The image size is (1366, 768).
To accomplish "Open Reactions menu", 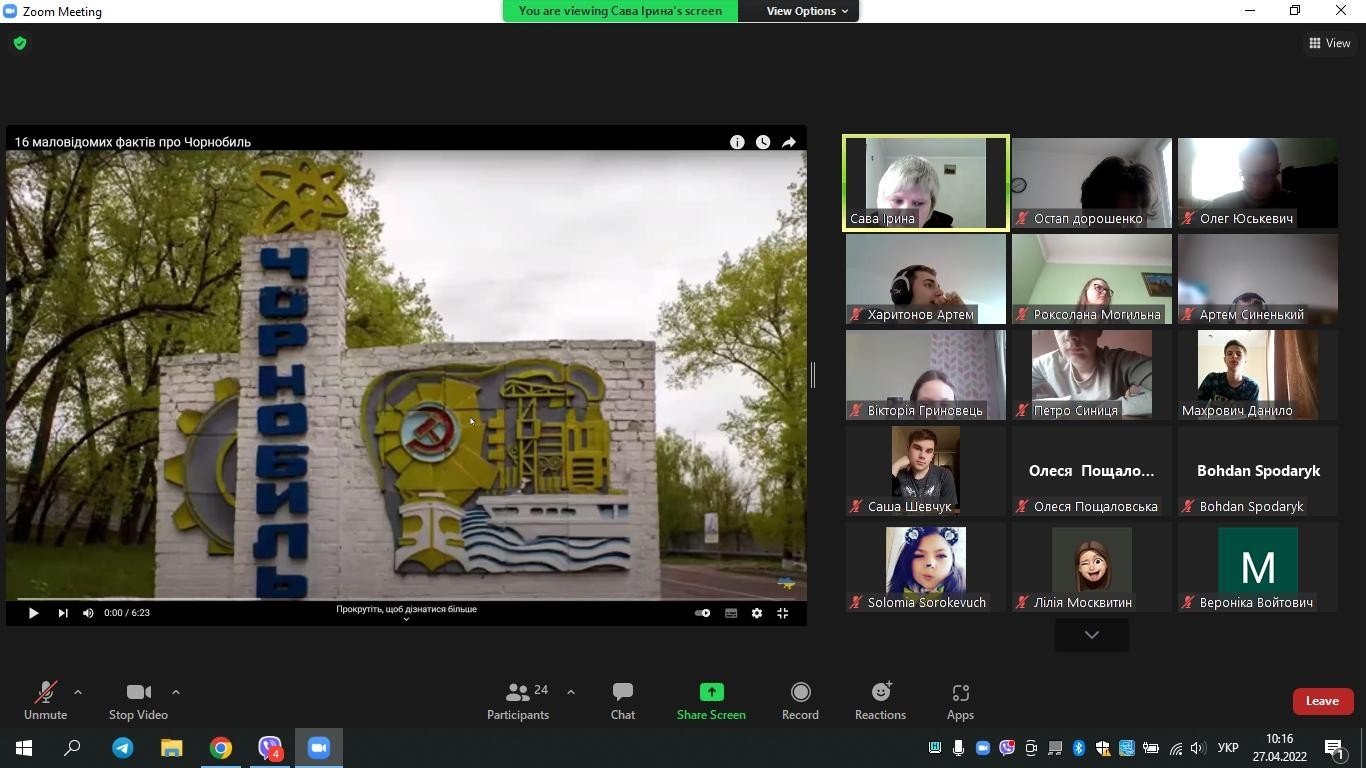I will [880, 700].
